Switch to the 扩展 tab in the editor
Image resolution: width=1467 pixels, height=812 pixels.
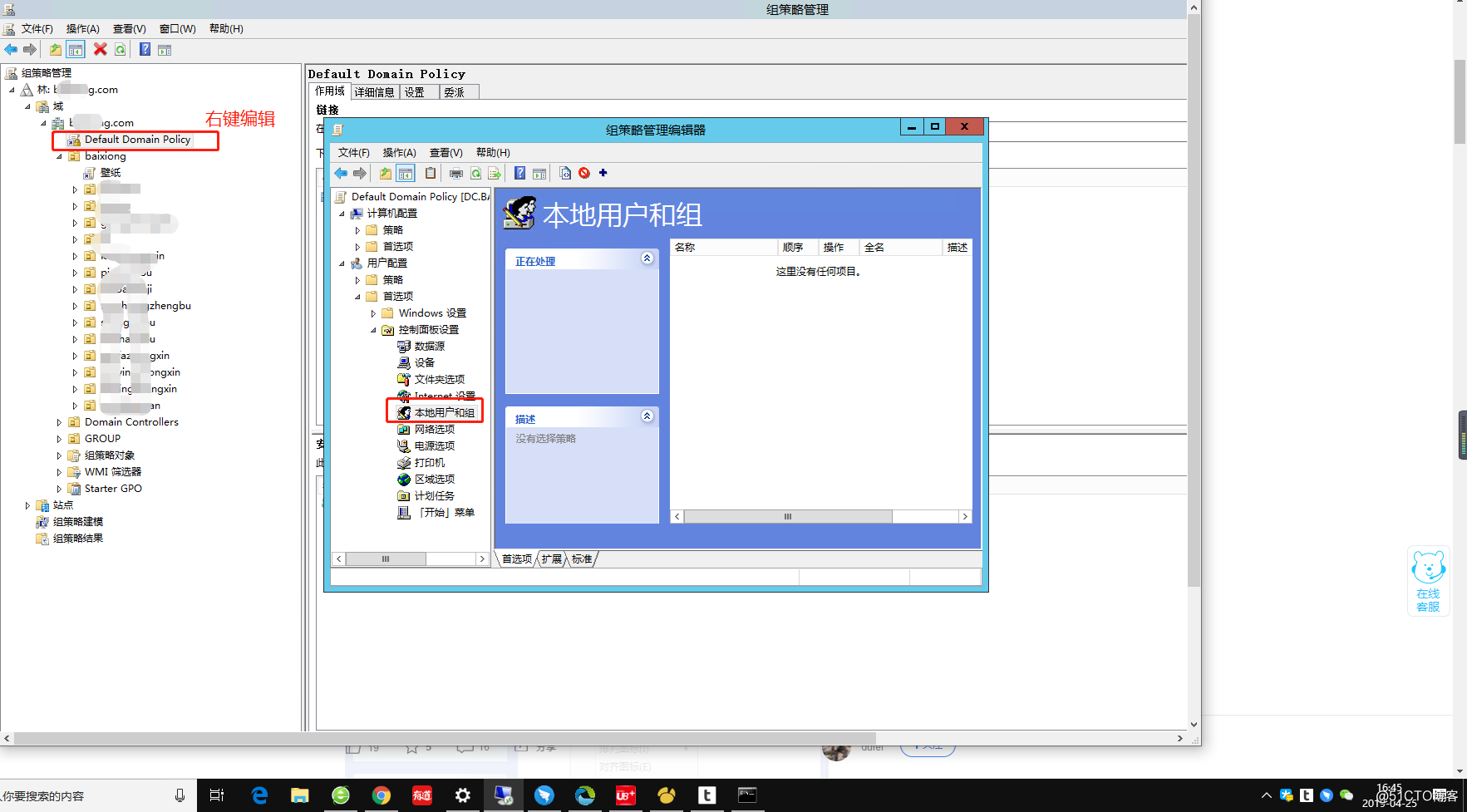[552, 559]
